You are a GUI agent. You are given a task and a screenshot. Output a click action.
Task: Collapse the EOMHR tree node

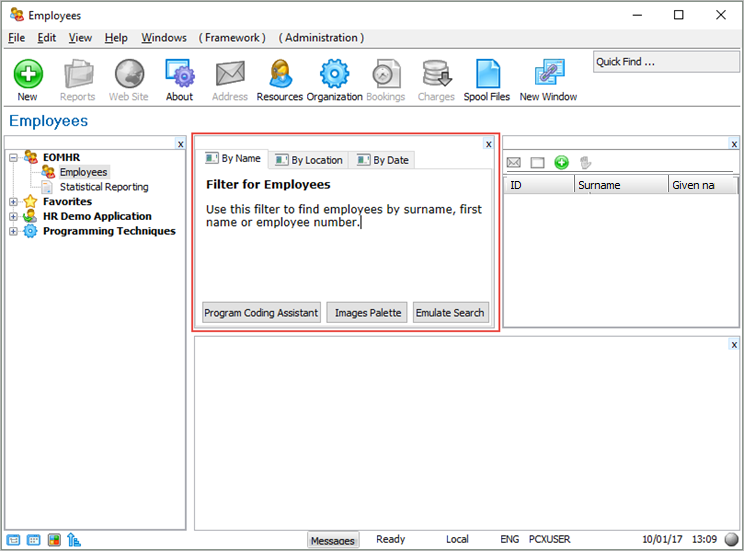coord(13,157)
